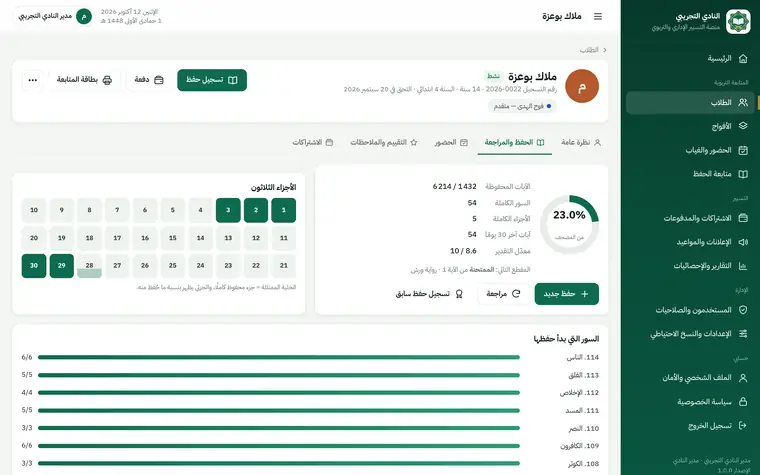760x475 pixels.
Task: Switch to الاشتراكات tab
Action: coord(313,142)
